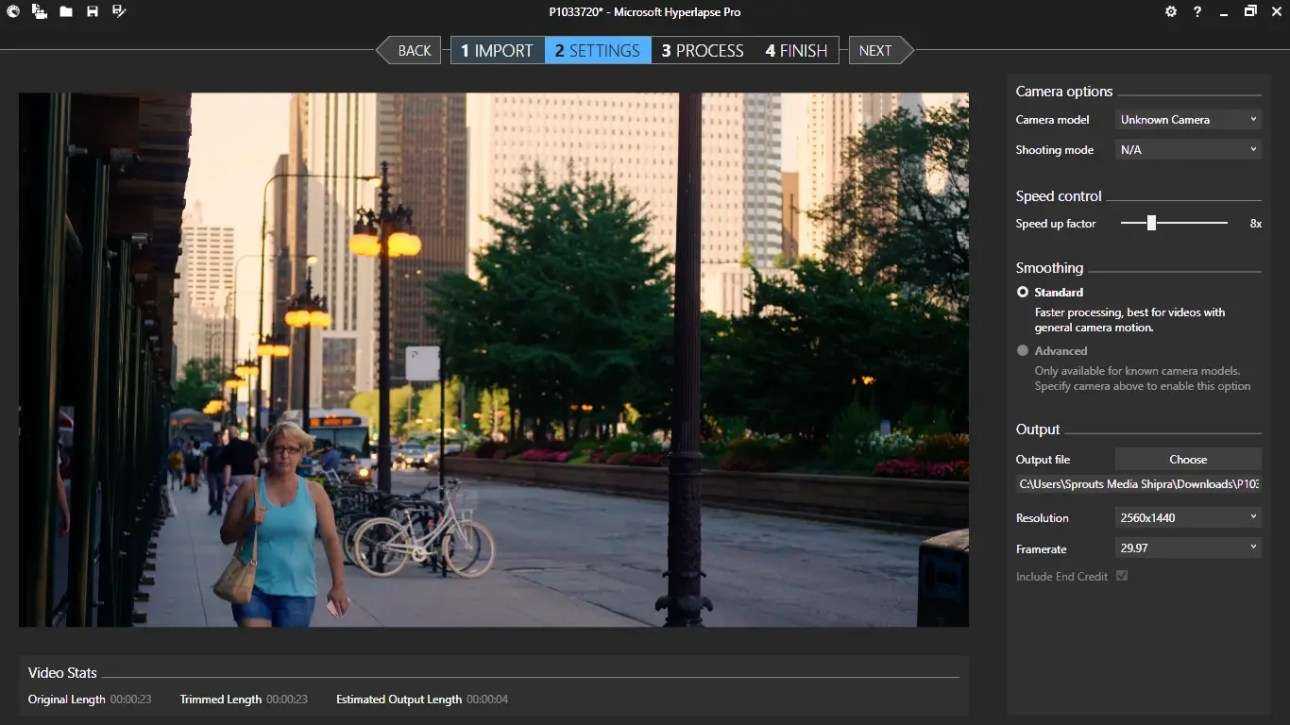Screen dimensions: 1290x725
Task: Select the Standard smoothing radio button
Action: pos(1022,292)
